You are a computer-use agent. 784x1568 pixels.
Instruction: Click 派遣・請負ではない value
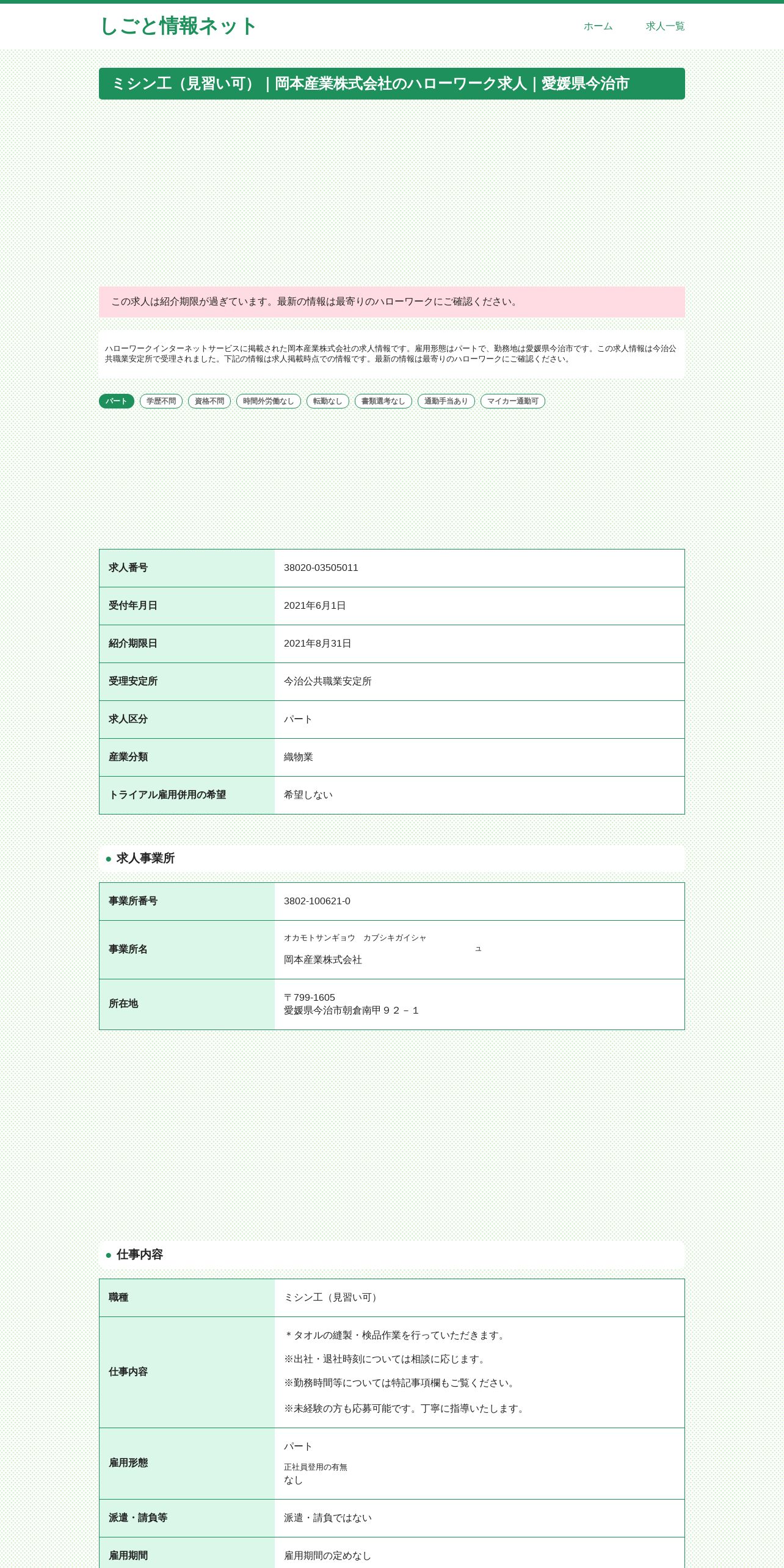[x=328, y=1518]
